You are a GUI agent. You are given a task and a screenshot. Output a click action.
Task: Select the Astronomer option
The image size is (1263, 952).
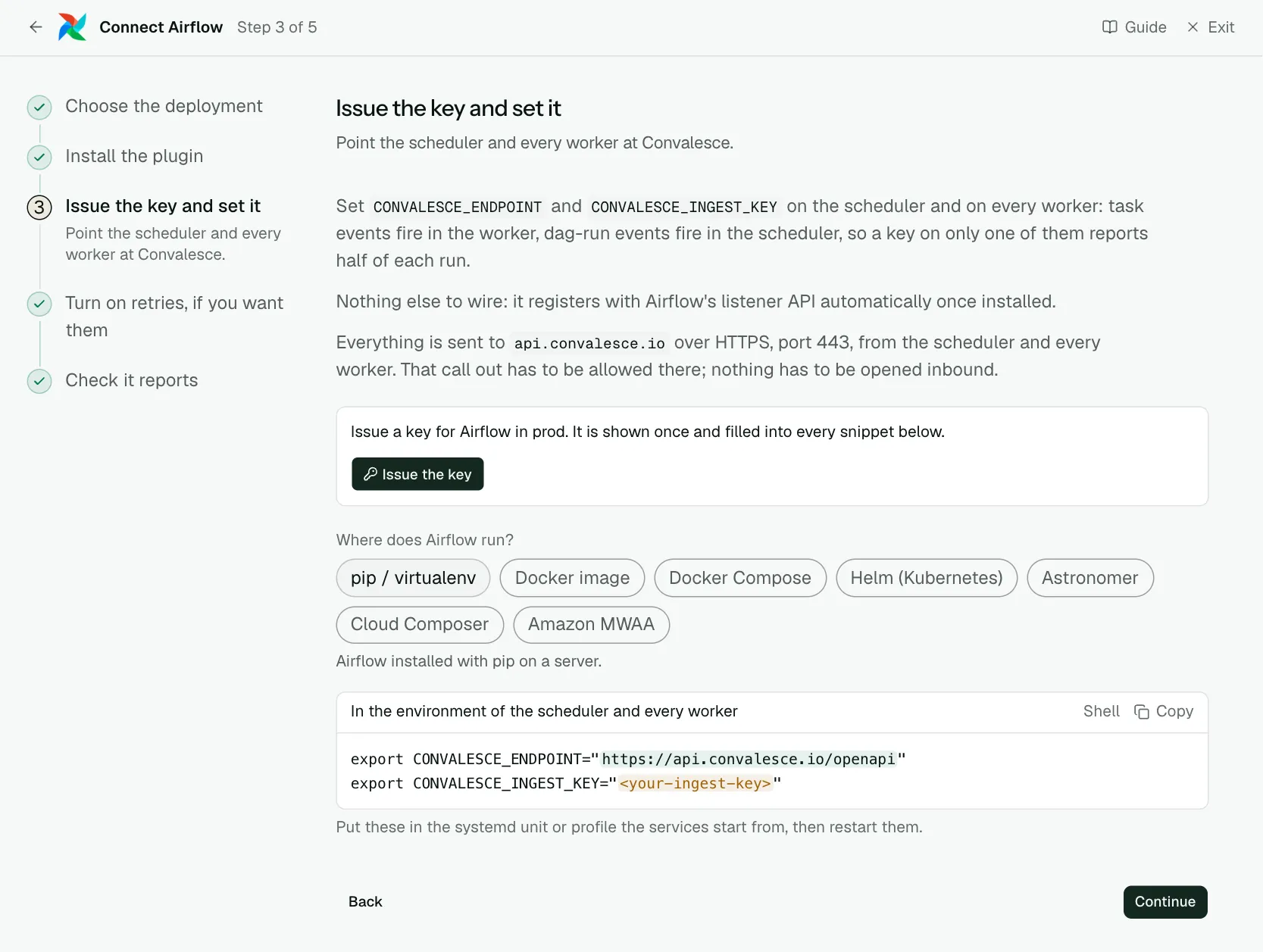pyautogui.click(x=1090, y=578)
